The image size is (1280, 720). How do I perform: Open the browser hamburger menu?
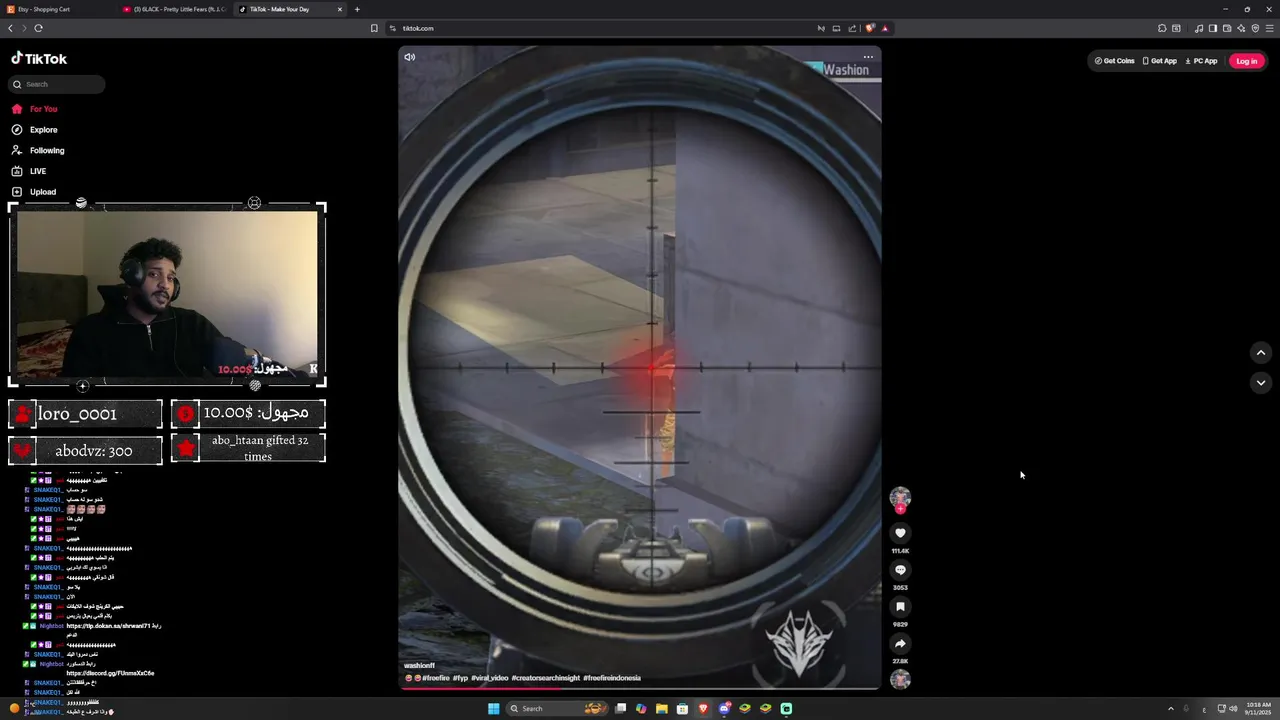pos(1269,28)
